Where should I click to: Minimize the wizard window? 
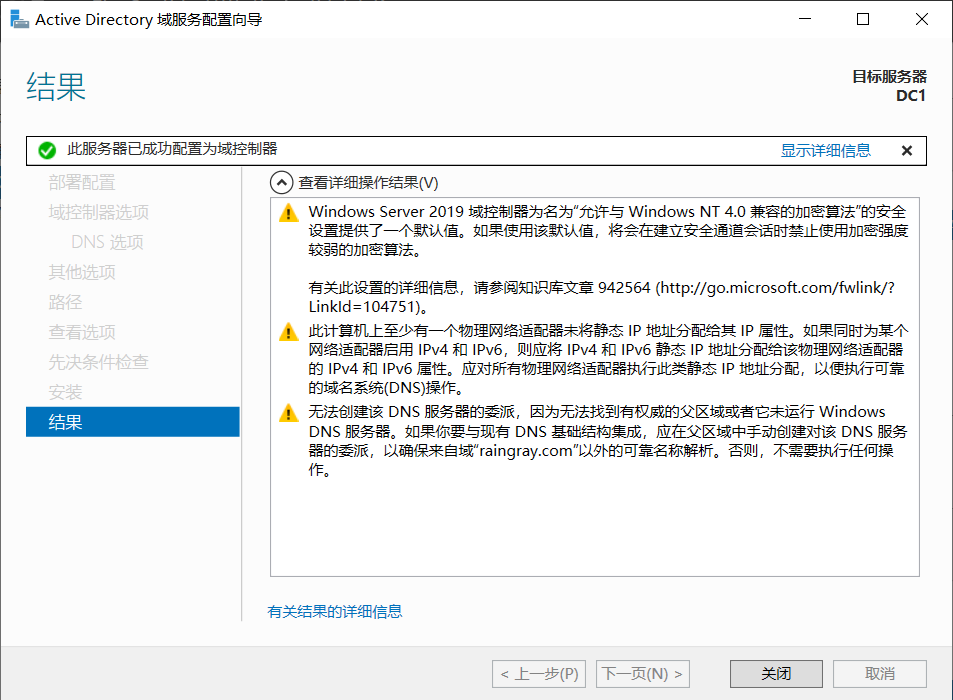(x=805, y=19)
